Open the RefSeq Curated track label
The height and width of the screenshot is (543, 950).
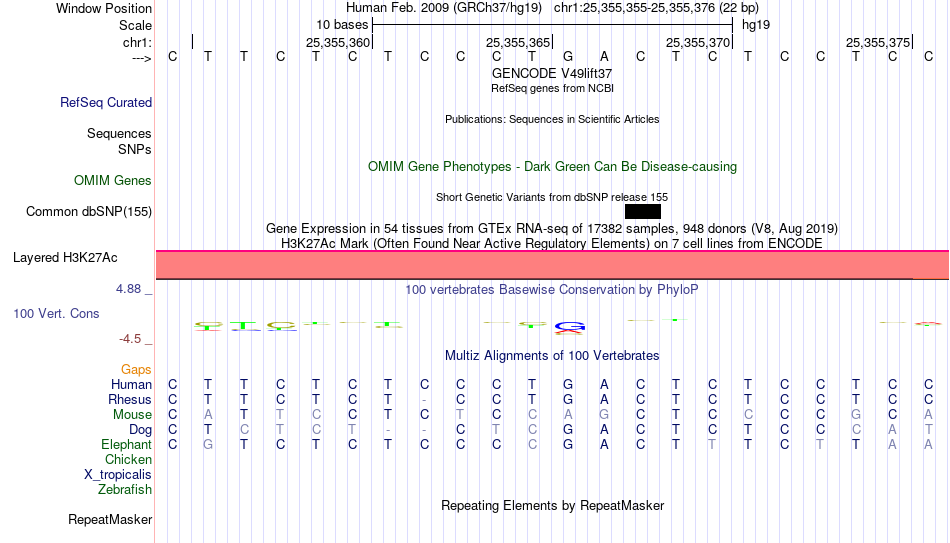[106, 102]
